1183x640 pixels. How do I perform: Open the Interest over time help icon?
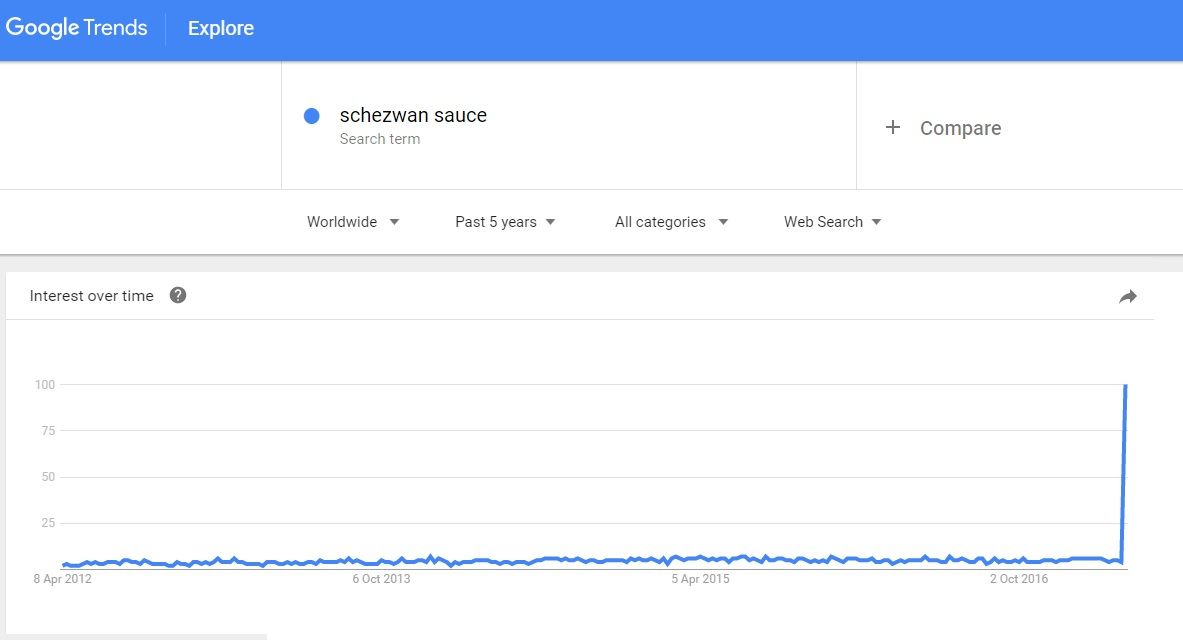point(177,295)
